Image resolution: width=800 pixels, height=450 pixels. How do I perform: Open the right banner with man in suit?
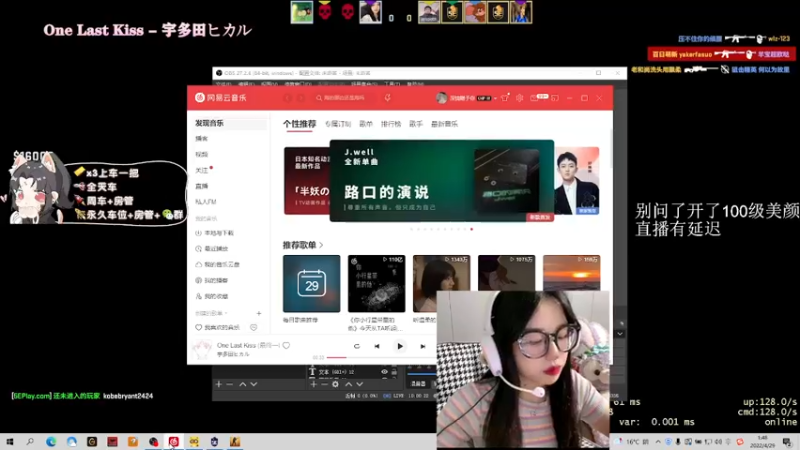pyautogui.click(x=577, y=181)
